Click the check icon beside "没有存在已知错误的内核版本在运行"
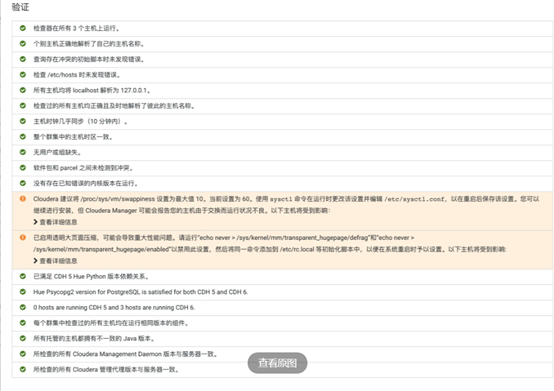Screen dimensions: 554x391 point(23,183)
